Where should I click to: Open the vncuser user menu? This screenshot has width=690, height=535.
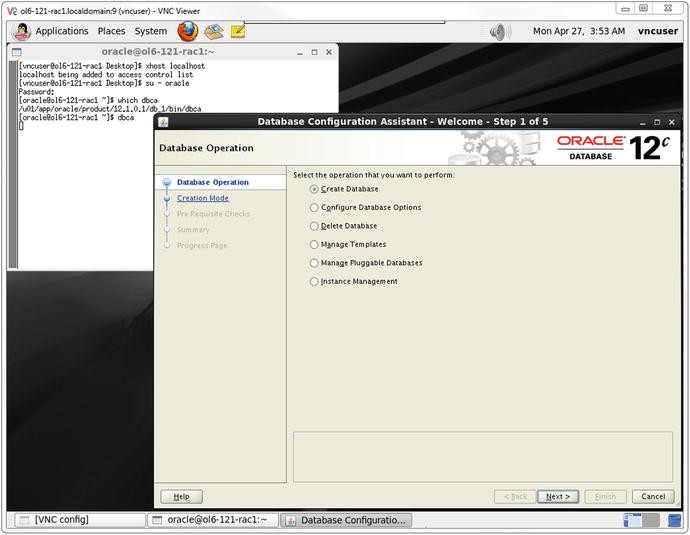(x=658, y=31)
